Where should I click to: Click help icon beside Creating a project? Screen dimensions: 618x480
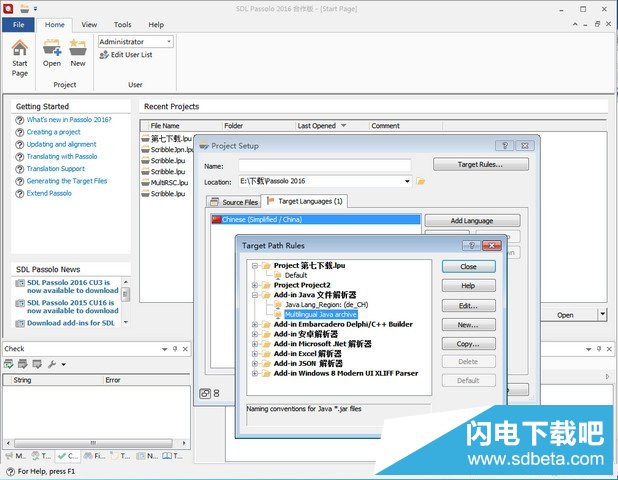coord(20,132)
